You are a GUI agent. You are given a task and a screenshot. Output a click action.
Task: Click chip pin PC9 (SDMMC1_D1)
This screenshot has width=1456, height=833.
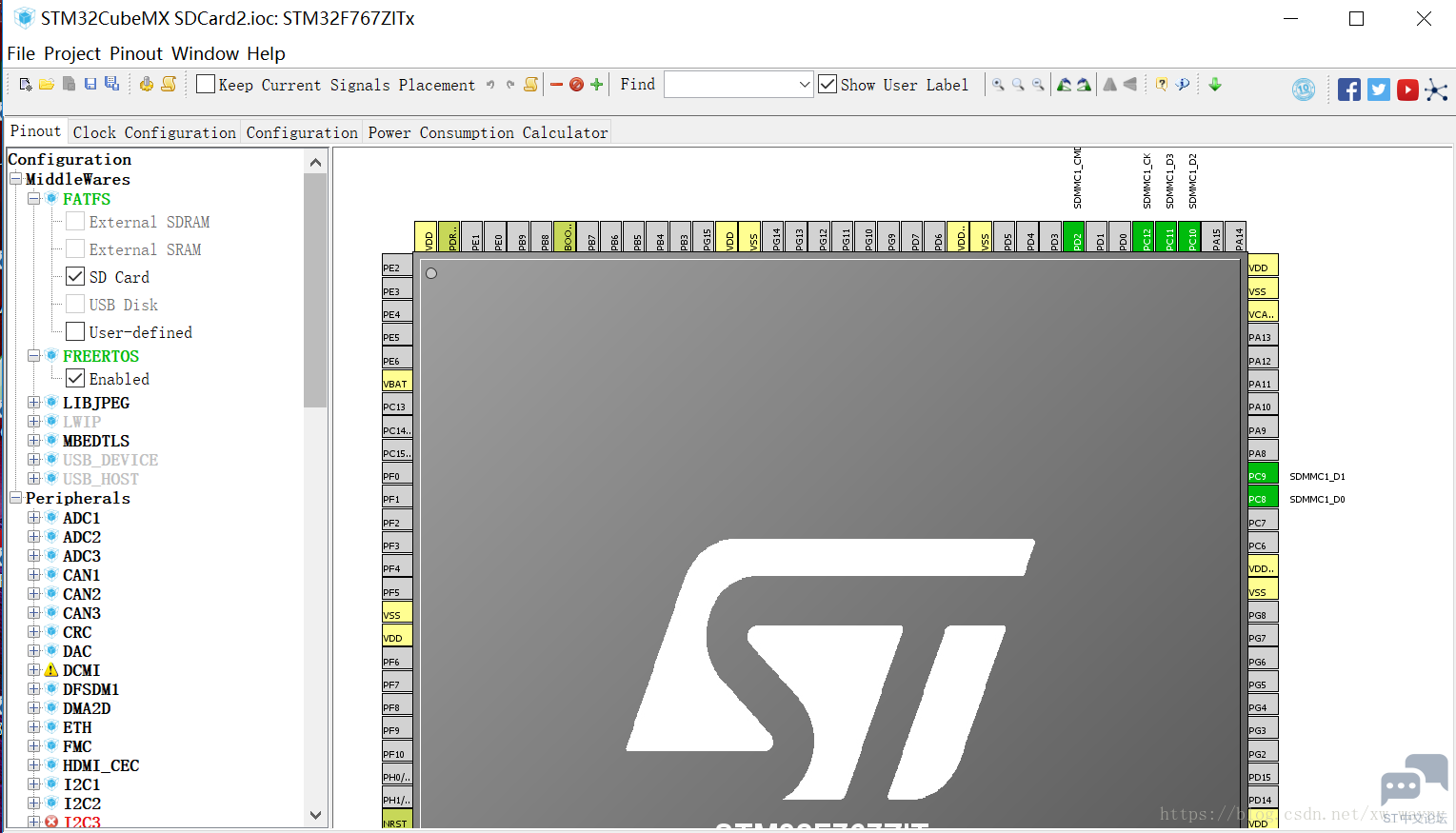(1263, 475)
